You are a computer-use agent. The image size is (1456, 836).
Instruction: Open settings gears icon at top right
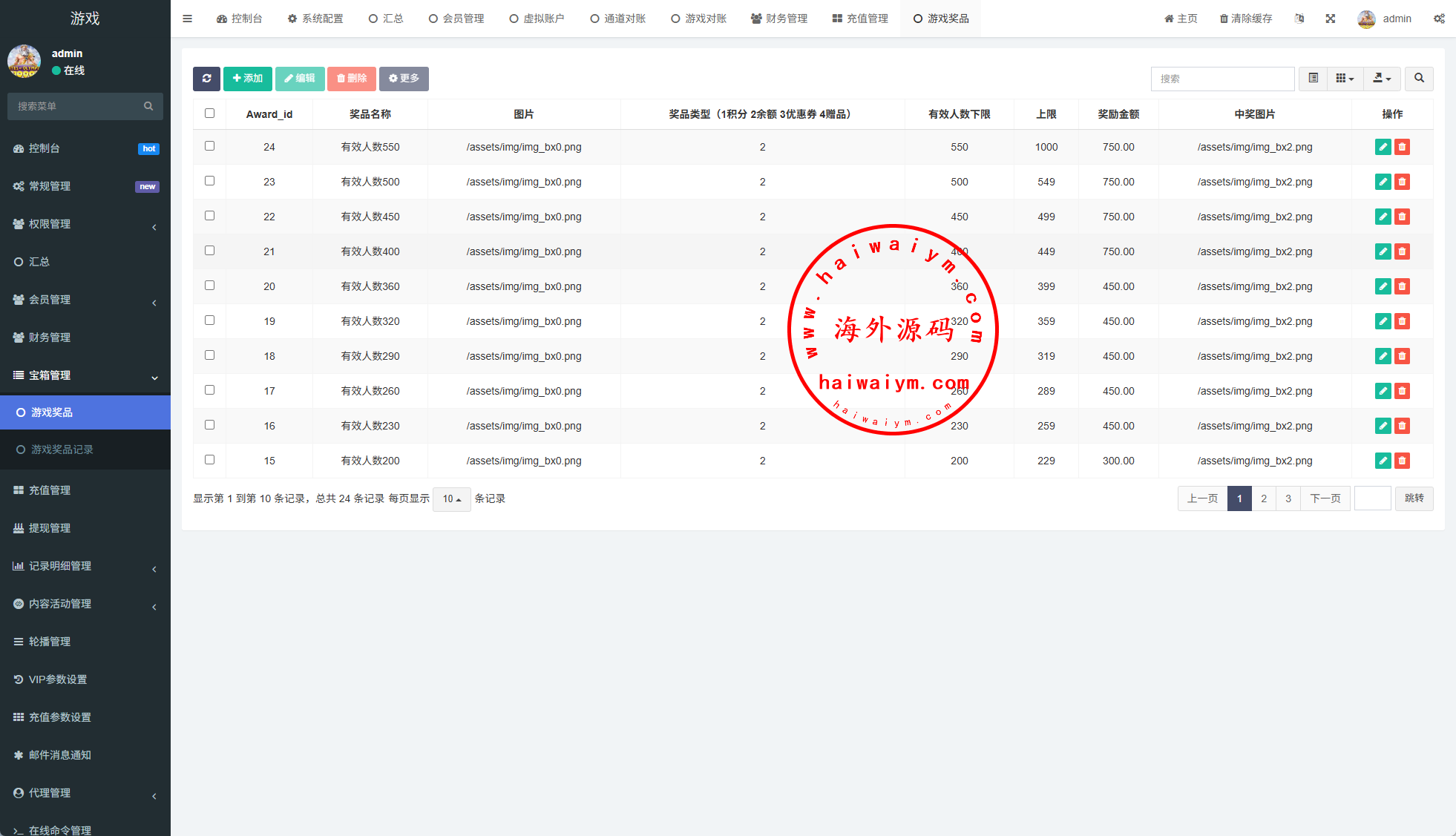1439,19
